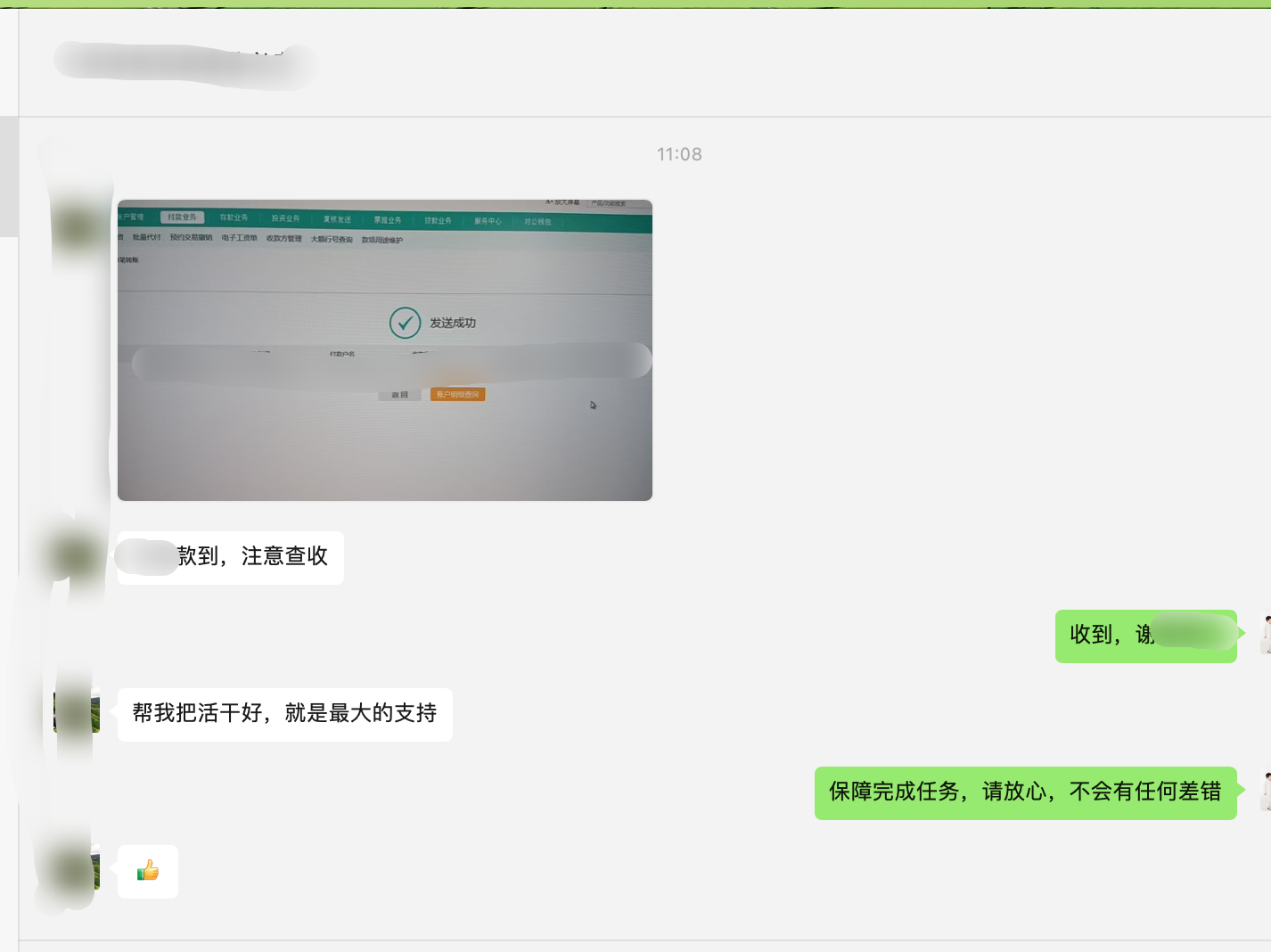This screenshot has width=1271, height=952.
Task: Select the 电子工资单 option
Action: tap(237, 239)
